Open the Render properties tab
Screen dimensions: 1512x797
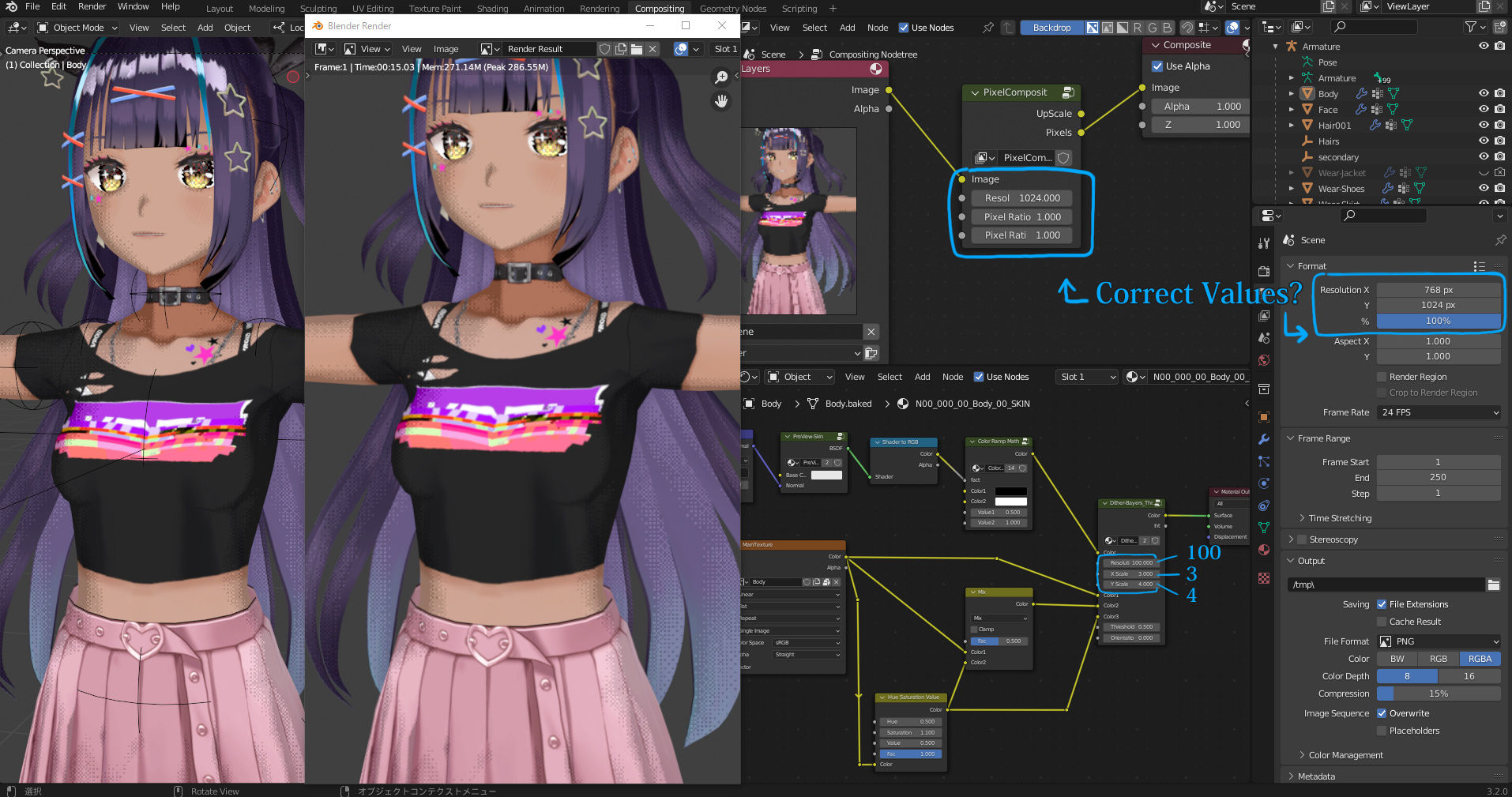pos(1264,272)
